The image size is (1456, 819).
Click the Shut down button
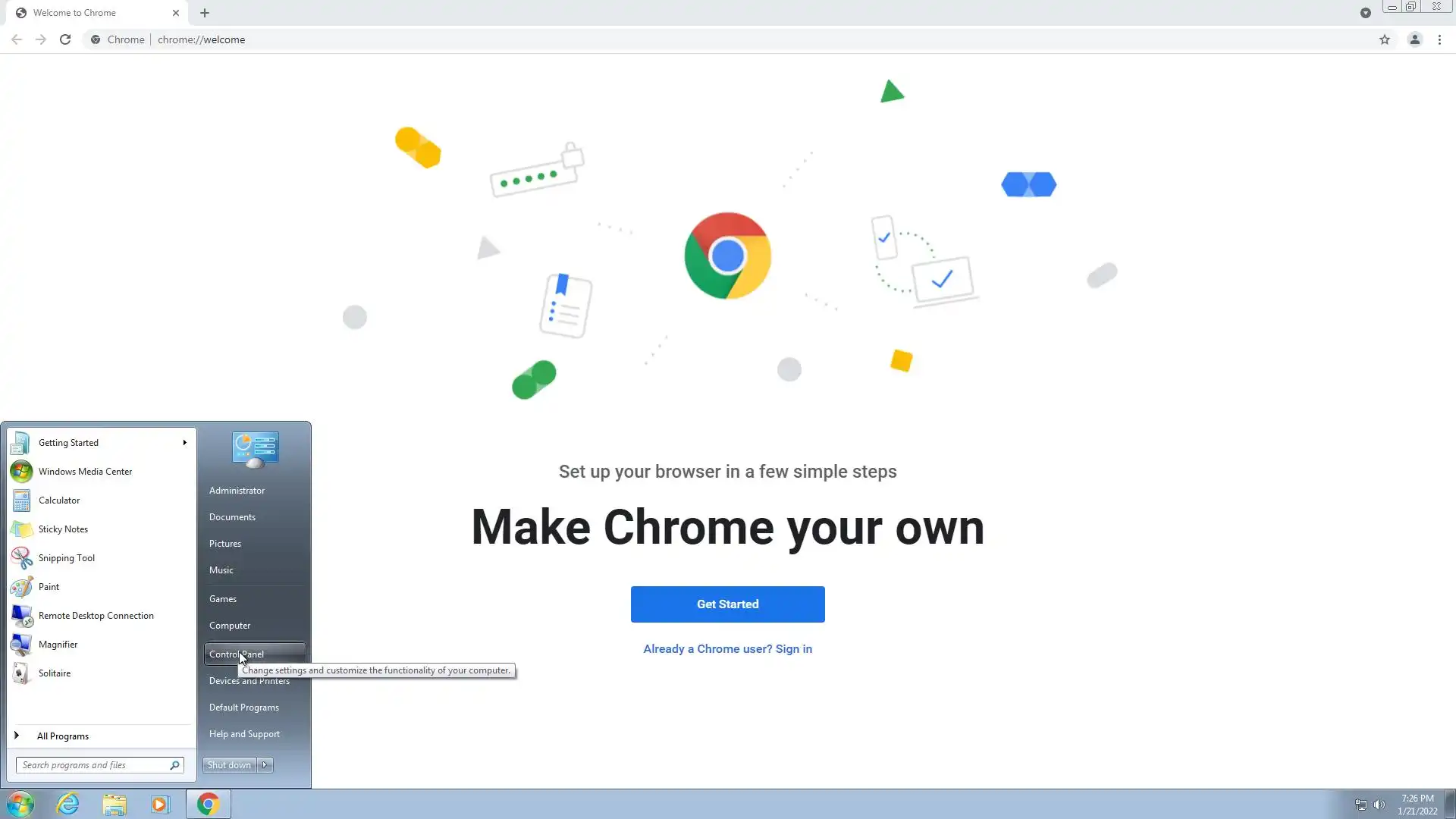pyautogui.click(x=229, y=765)
